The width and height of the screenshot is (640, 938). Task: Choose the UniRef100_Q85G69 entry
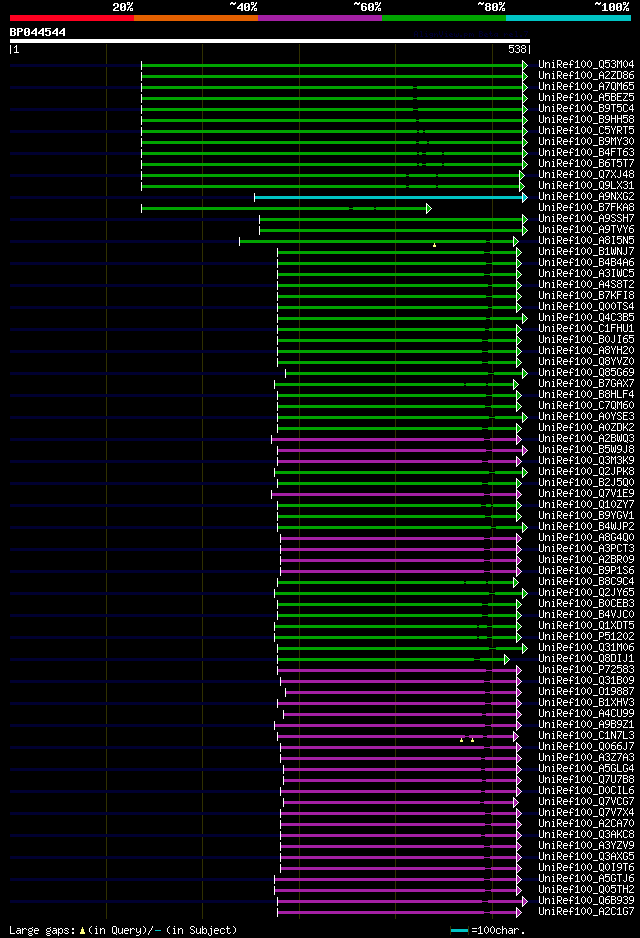click(x=586, y=373)
